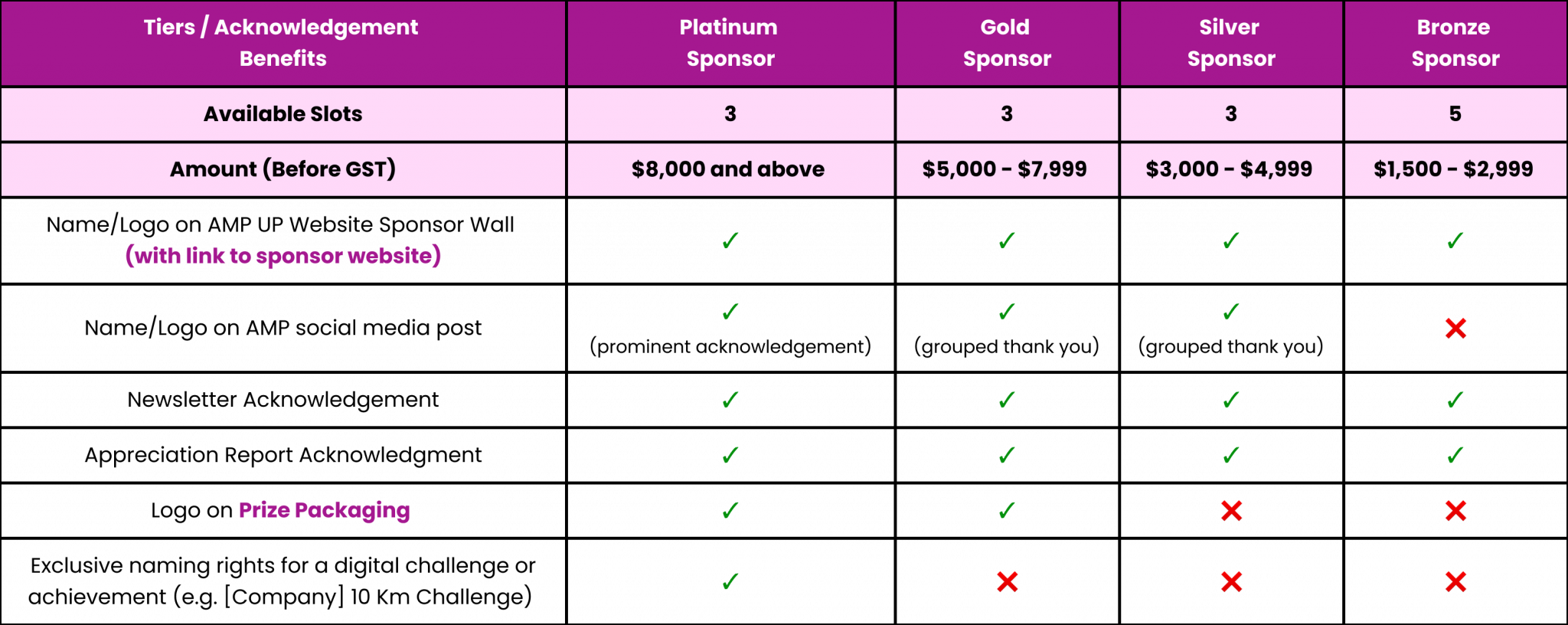The width and height of the screenshot is (1568, 625).
Task: Select the Gold Sponsor column header
Action: [1007, 43]
